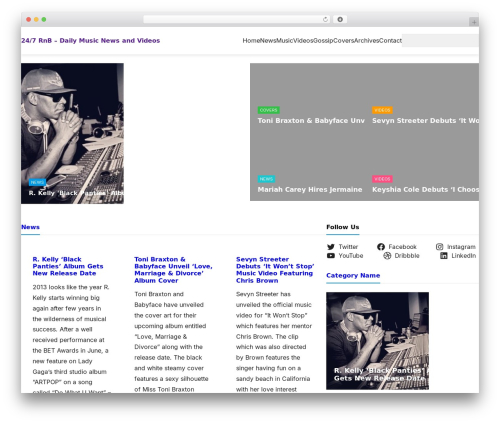The image size is (500, 423).
Task: Open the Archives menu item
Action: (366, 40)
